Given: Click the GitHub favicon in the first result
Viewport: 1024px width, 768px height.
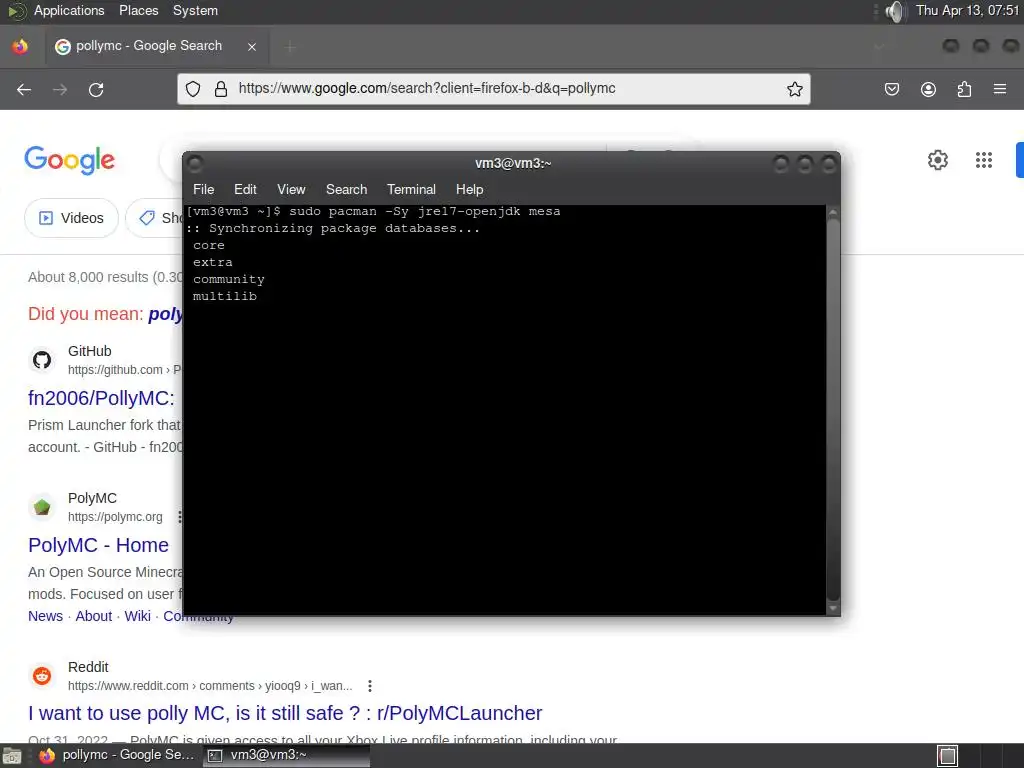Looking at the screenshot, I should click(x=42, y=360).
